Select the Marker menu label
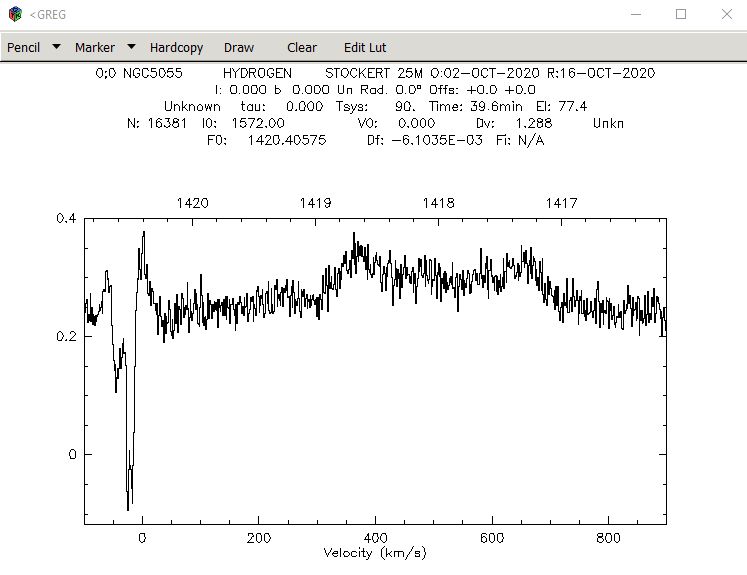This screenshot has height=575, width=747. (95, 48)
